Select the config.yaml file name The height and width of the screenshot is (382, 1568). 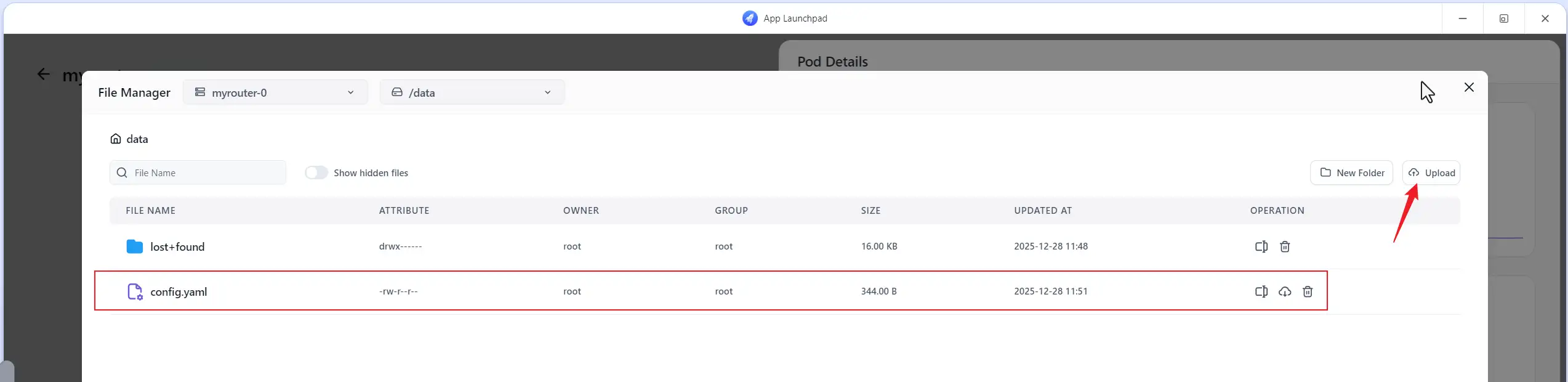point(179,291)
